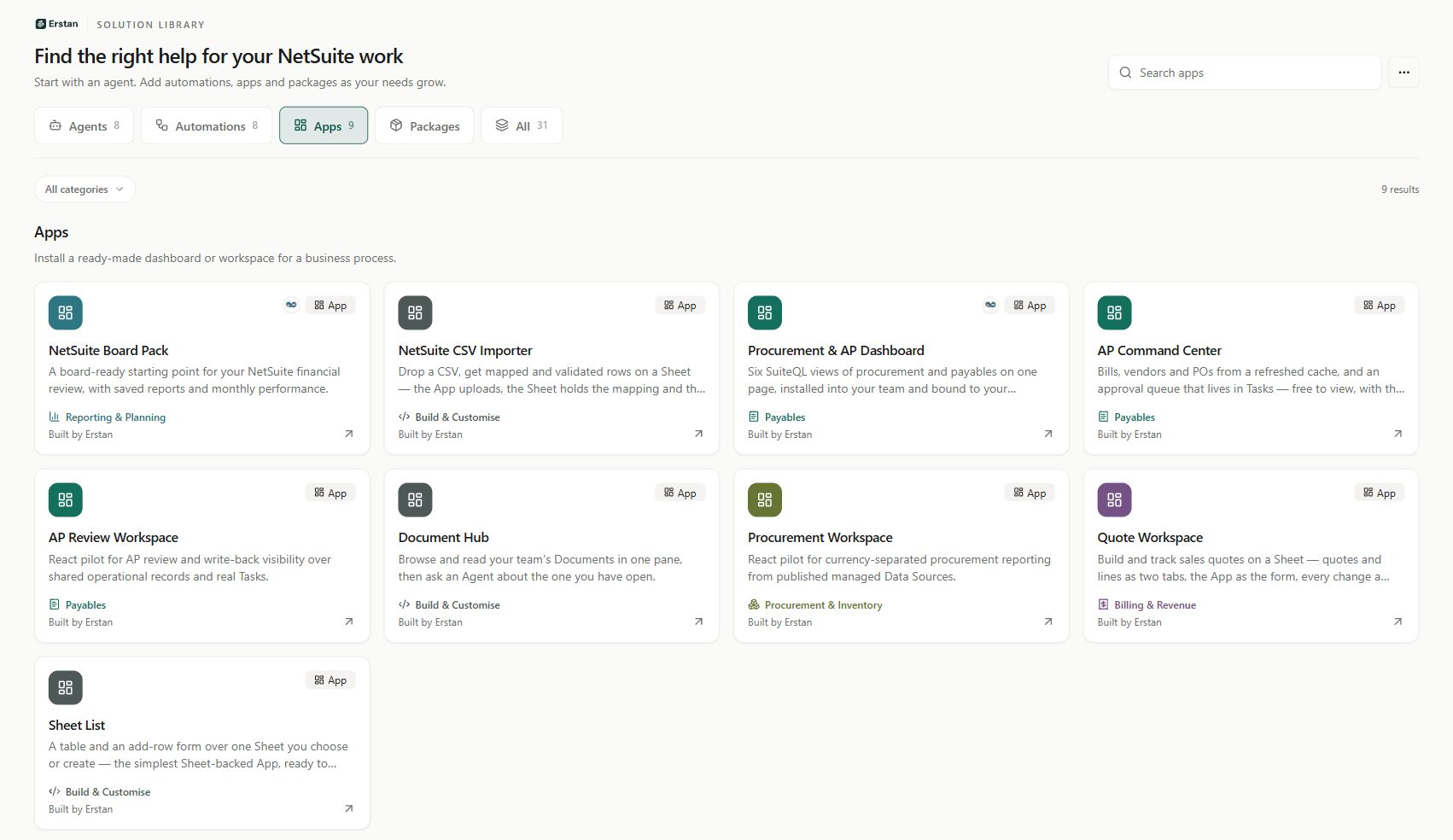1453x840 pixels.
Task: Click the open arrow on AP Command Center card
Action: pos(1398,434)
